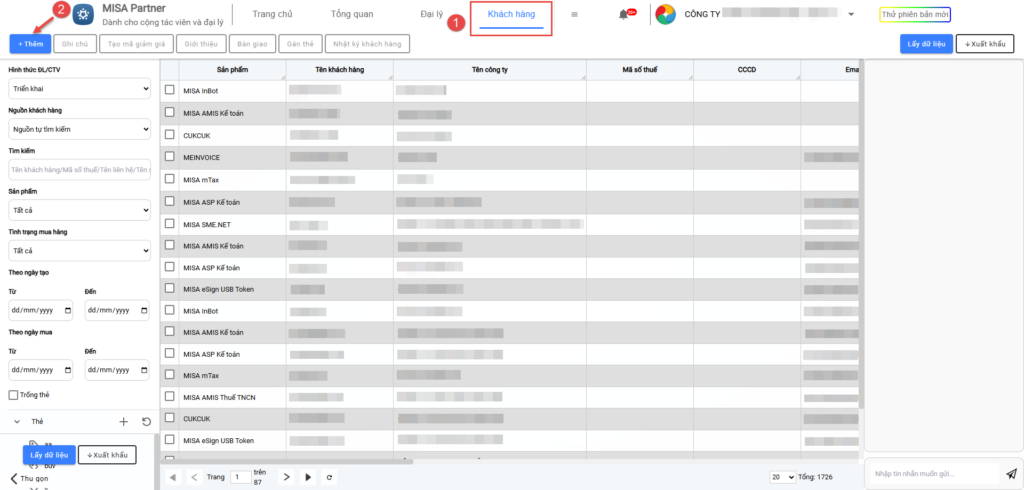Expand the company account dropdown arrow
Screen dimensions: 1024x490
point(851,15)
